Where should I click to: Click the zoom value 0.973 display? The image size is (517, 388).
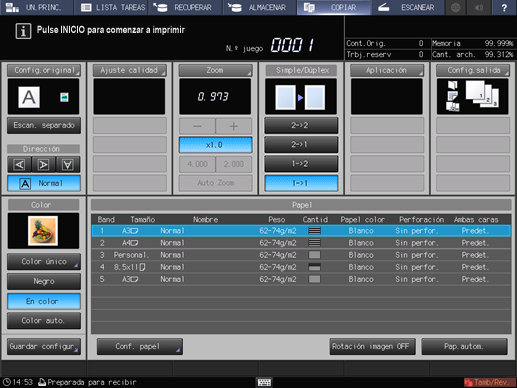click(215, 97)
